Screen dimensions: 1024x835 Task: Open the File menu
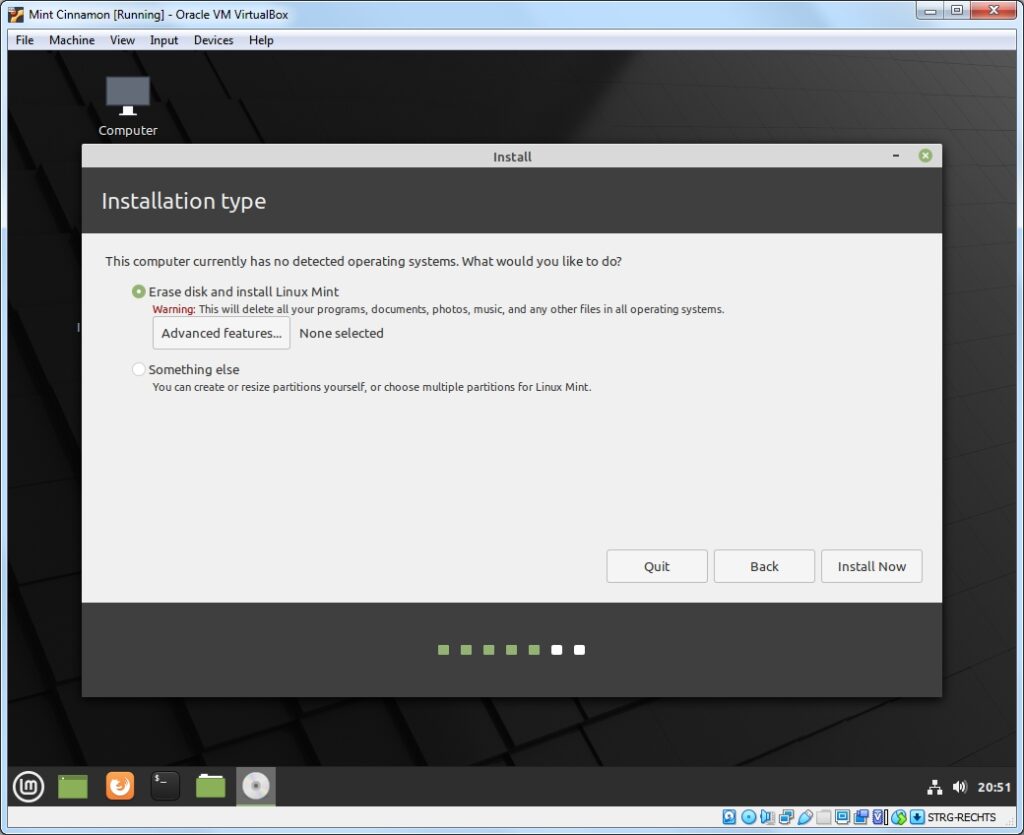[25, 40]
